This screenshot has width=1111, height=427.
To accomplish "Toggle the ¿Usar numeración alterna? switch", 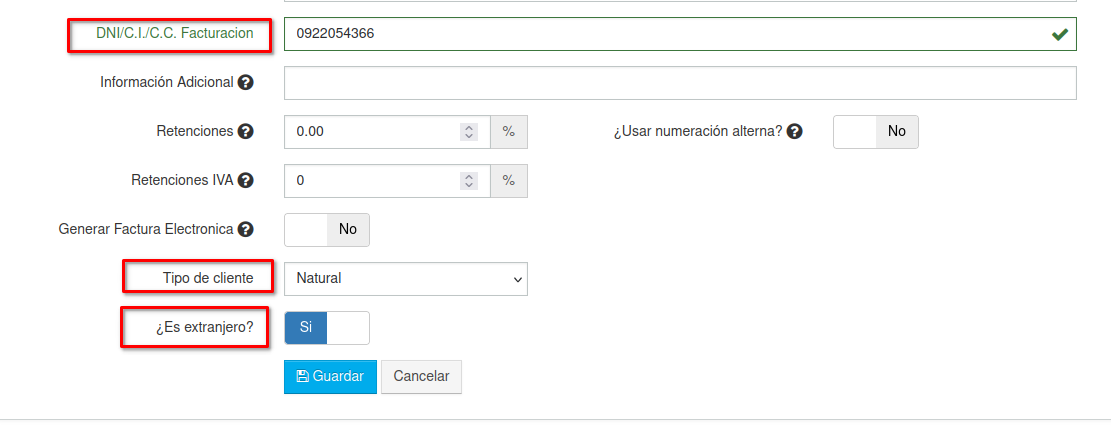I will click(875, 132).
